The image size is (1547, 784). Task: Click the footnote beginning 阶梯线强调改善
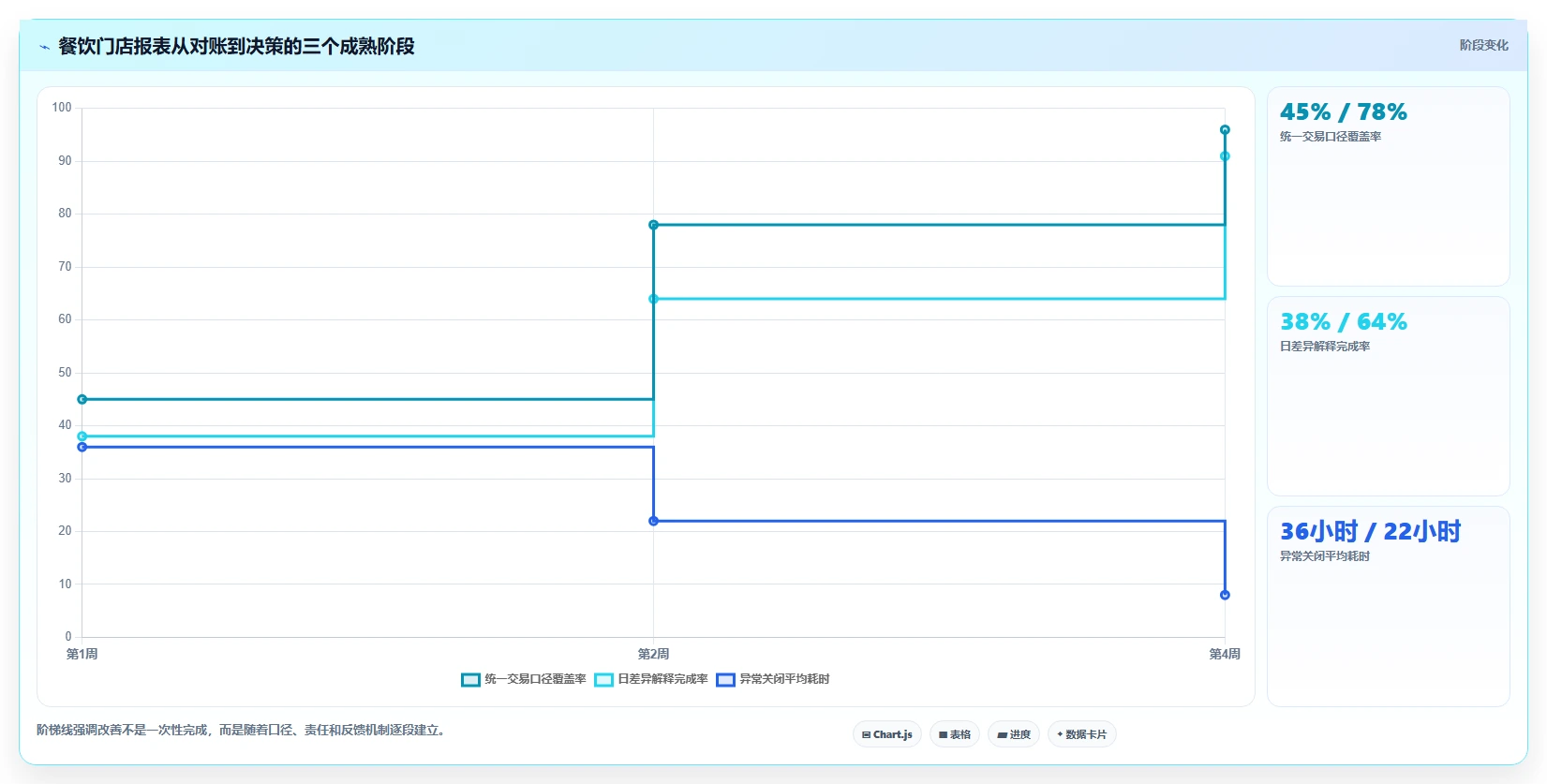[242, 730]
